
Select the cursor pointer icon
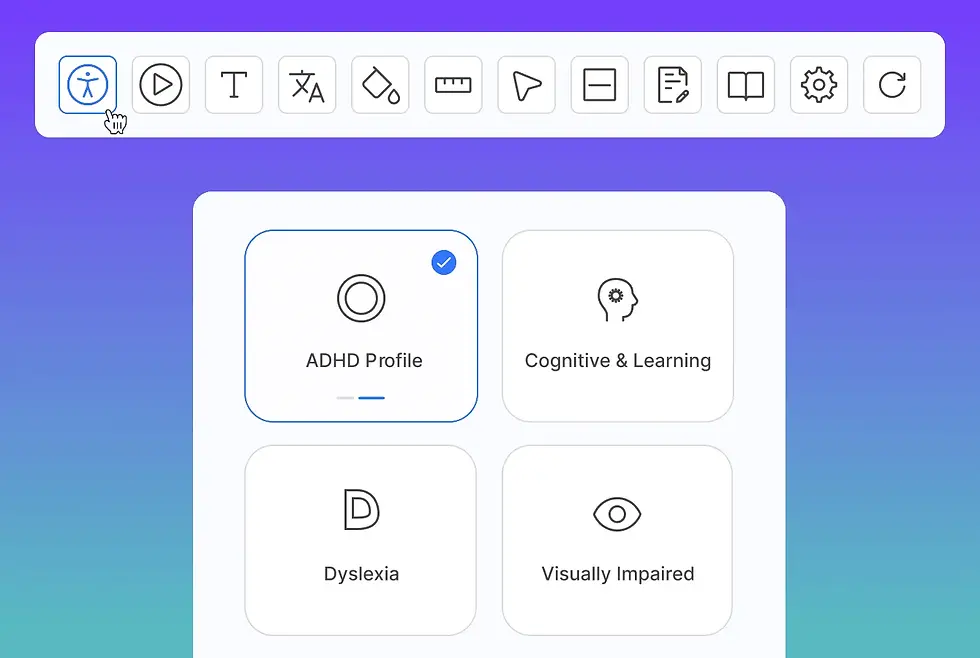[526, 85]
